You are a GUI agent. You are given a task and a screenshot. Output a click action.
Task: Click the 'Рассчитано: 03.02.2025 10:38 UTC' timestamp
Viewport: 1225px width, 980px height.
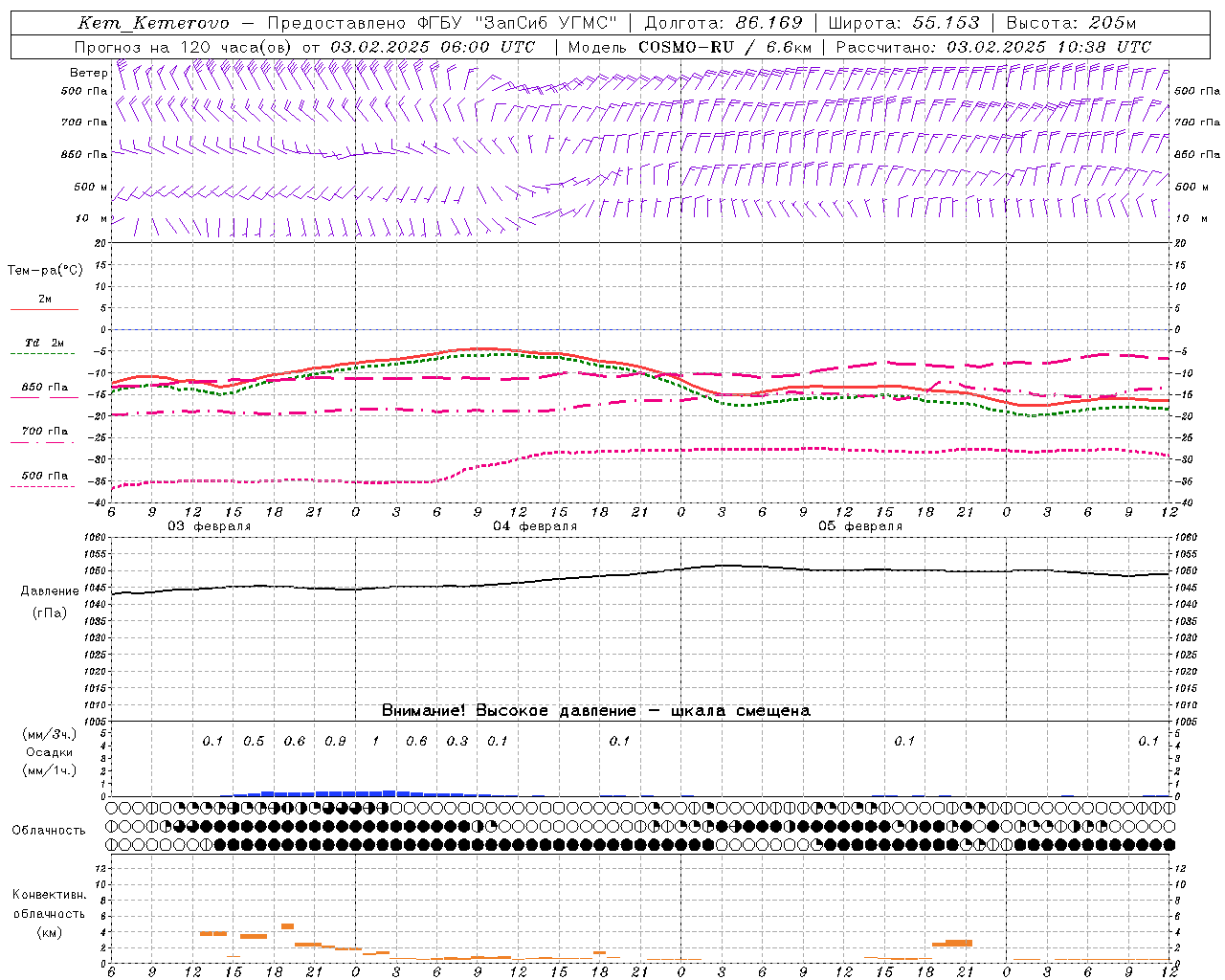pos(993,47)
